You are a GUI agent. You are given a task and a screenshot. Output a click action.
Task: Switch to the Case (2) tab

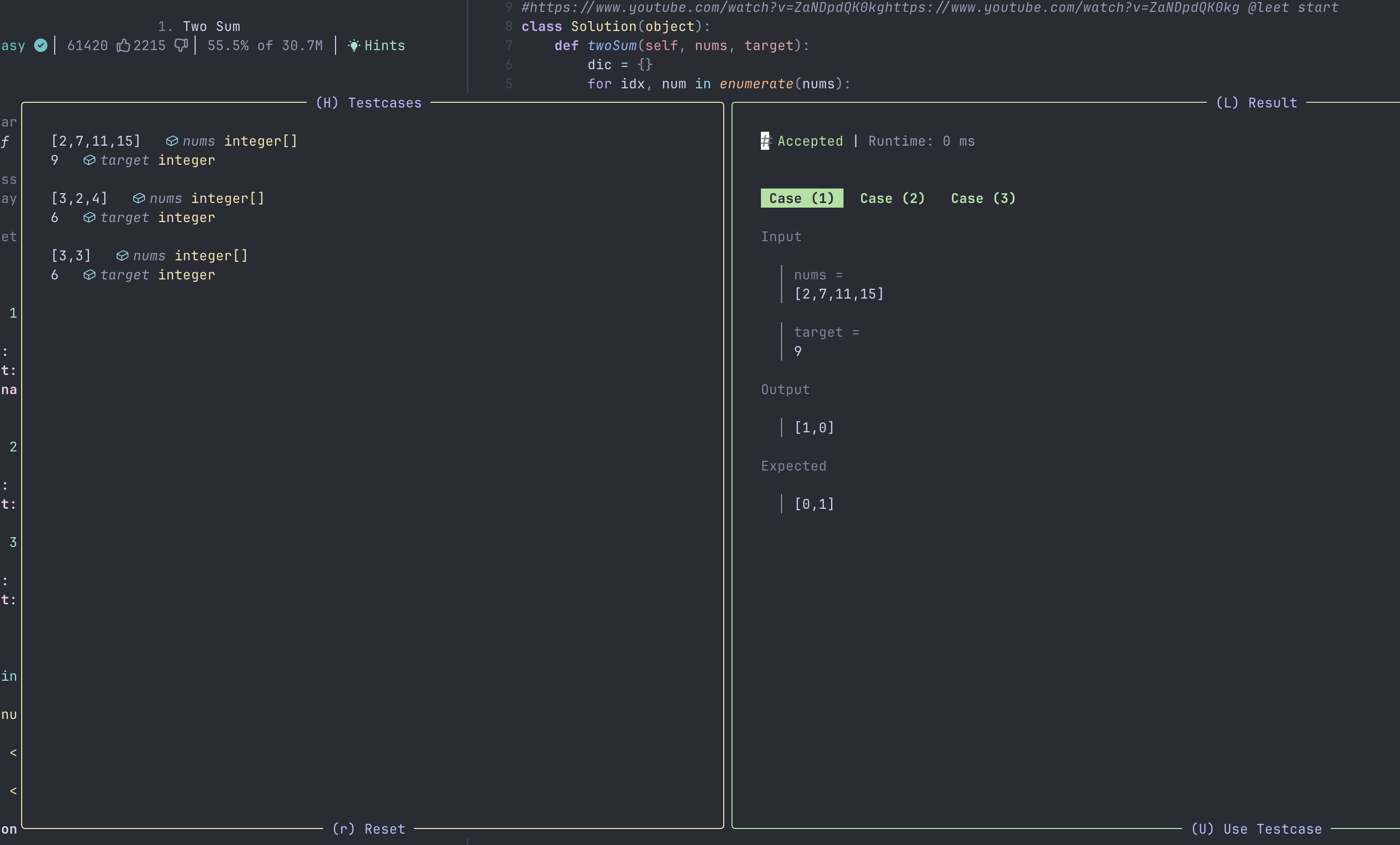[x=892, y=198]
